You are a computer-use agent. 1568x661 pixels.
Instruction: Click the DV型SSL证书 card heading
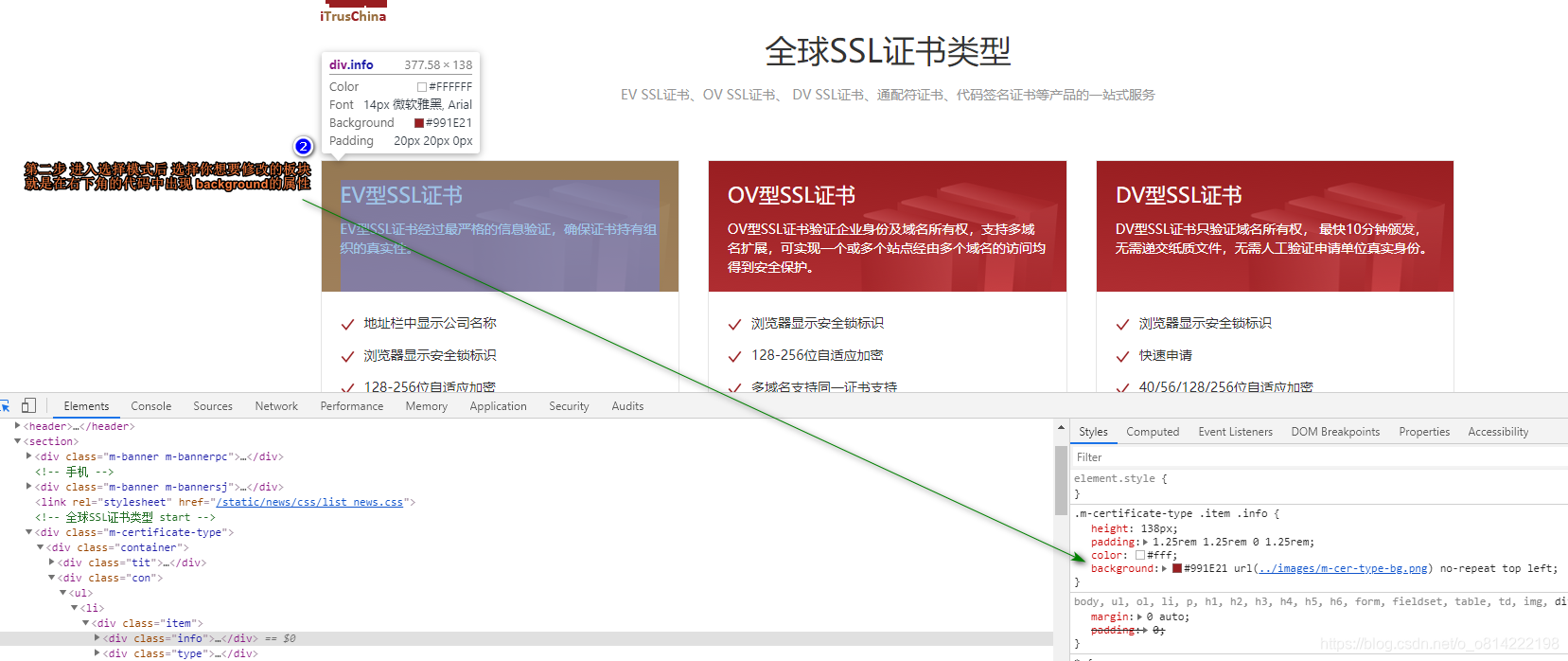click(x=1178, y=195)
